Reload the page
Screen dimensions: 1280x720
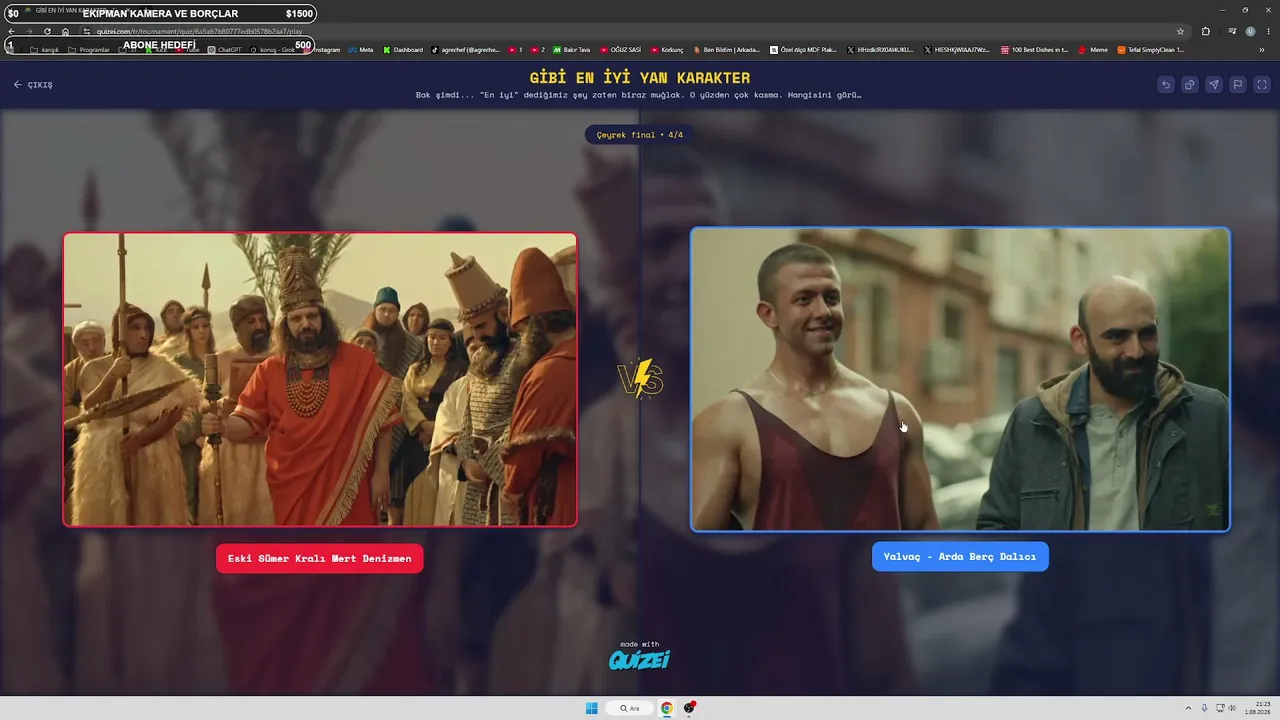tap(47, 31)
